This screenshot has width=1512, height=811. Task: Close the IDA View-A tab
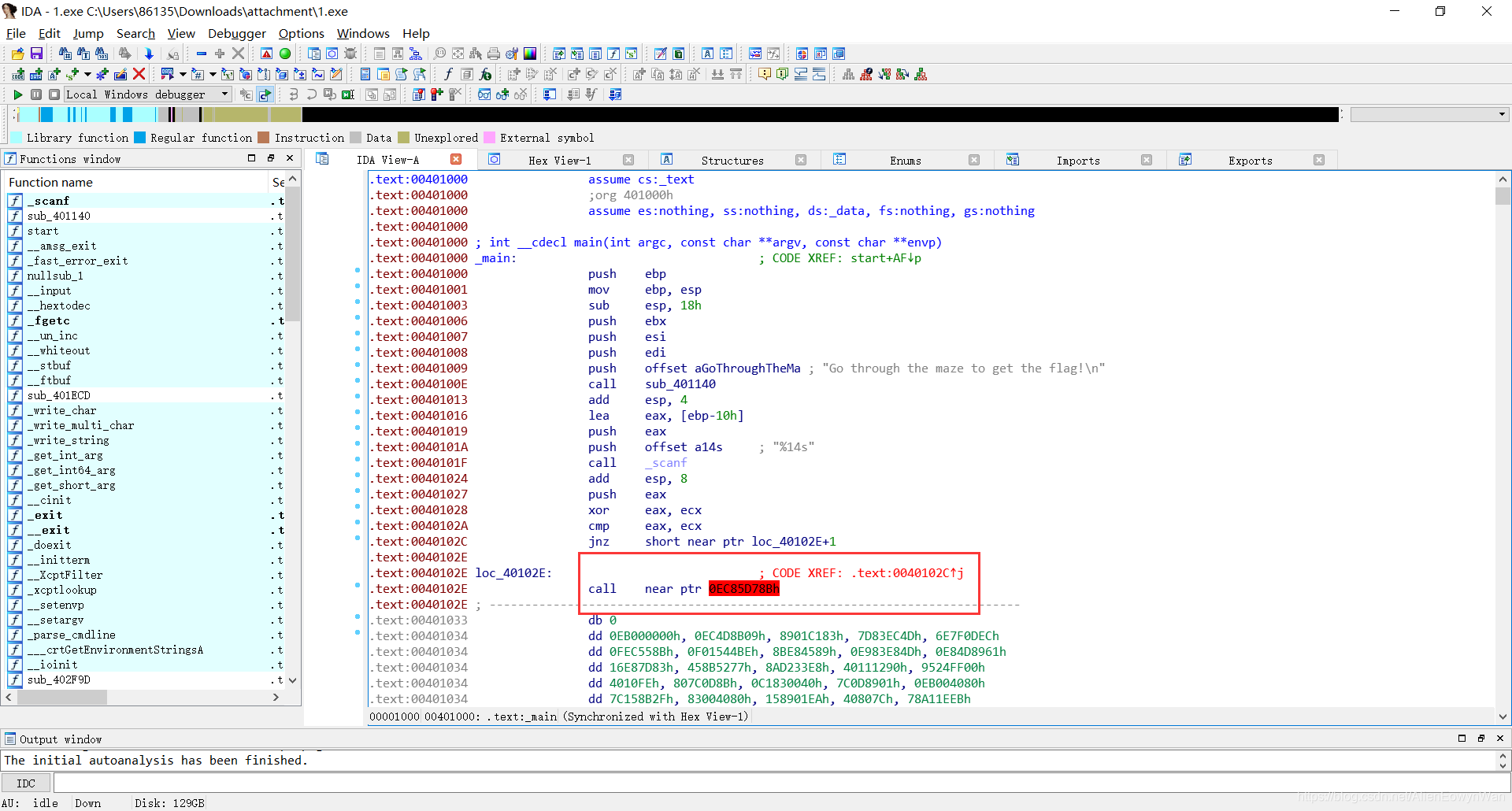(x=455, y=159)
